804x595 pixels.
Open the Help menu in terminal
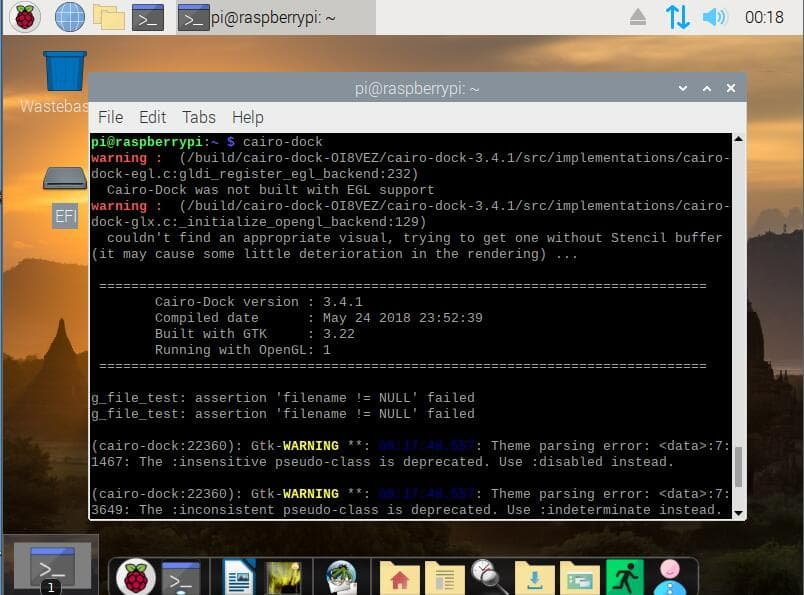(247, 117)
